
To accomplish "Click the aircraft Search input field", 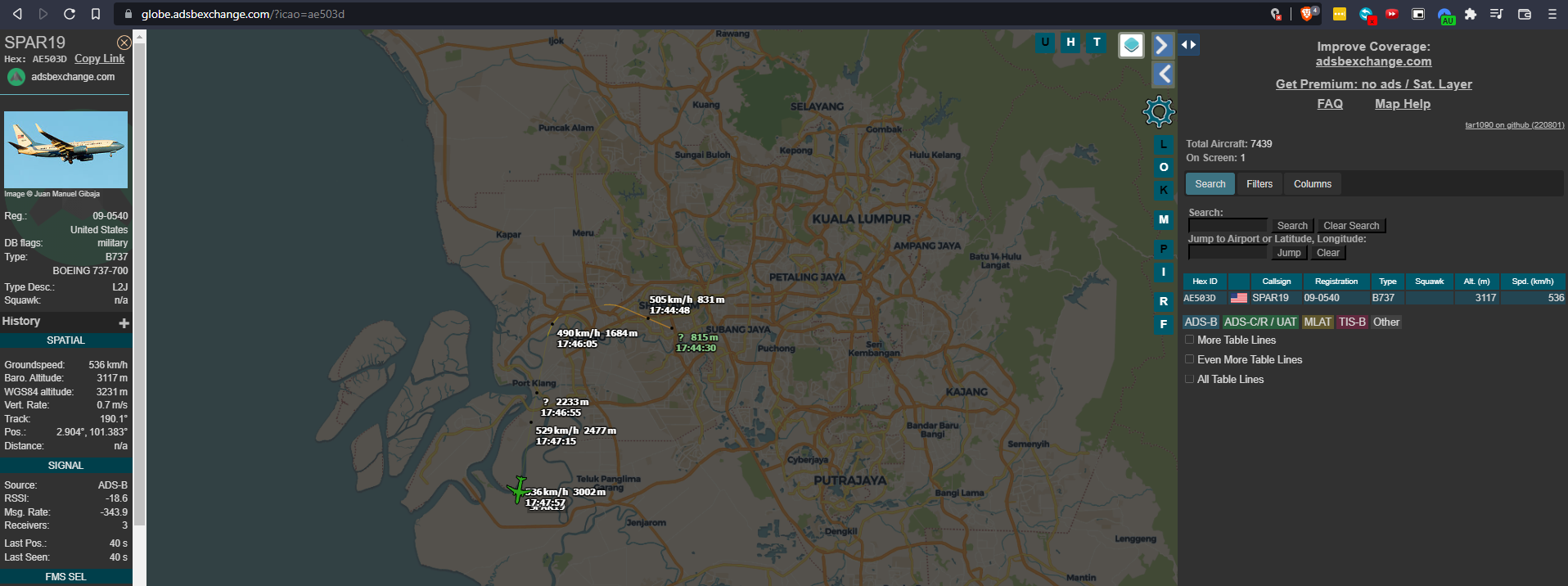I will coord(1228,226).
